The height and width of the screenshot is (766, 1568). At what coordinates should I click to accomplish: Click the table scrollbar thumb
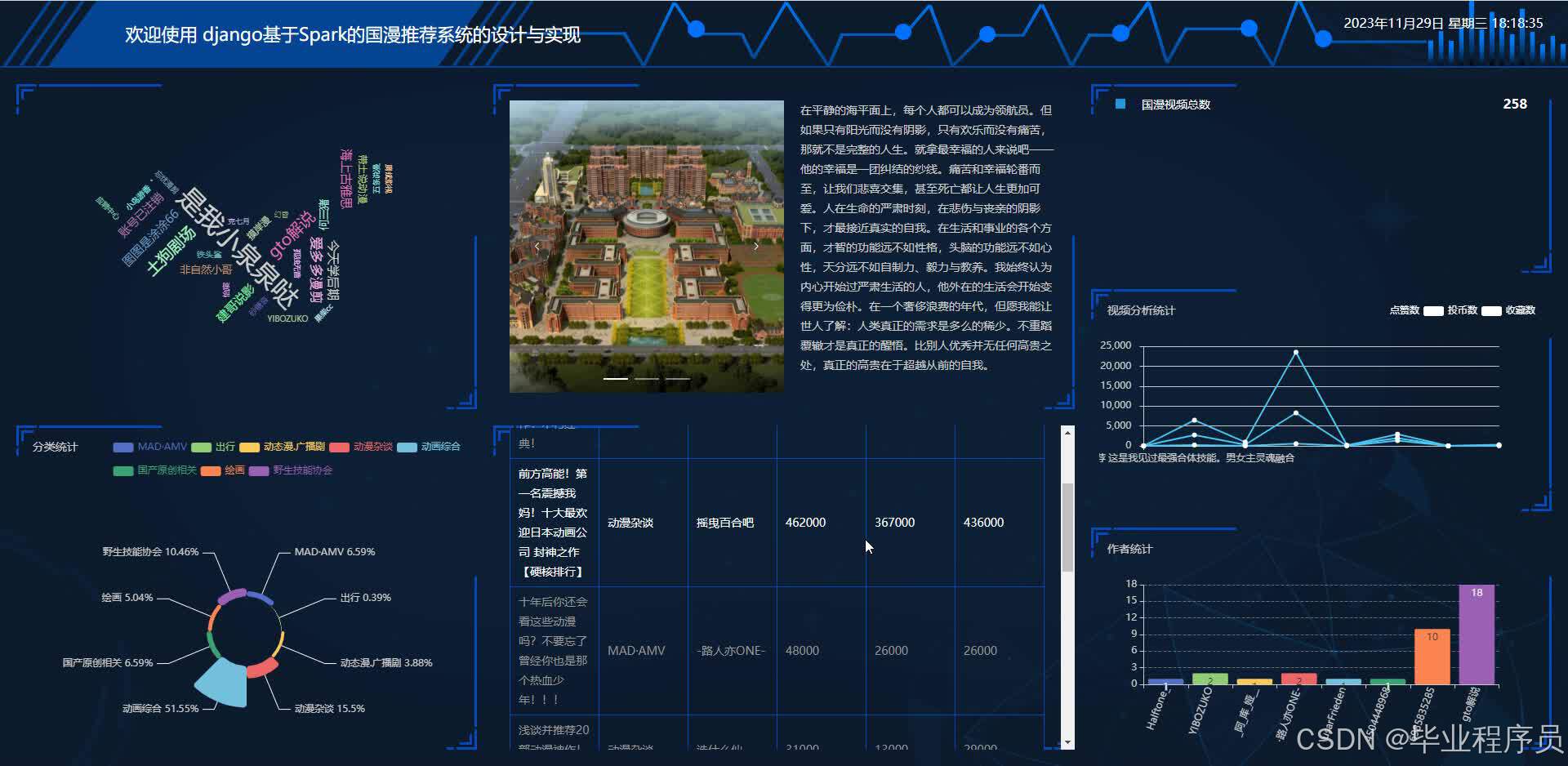[1067, 527]
